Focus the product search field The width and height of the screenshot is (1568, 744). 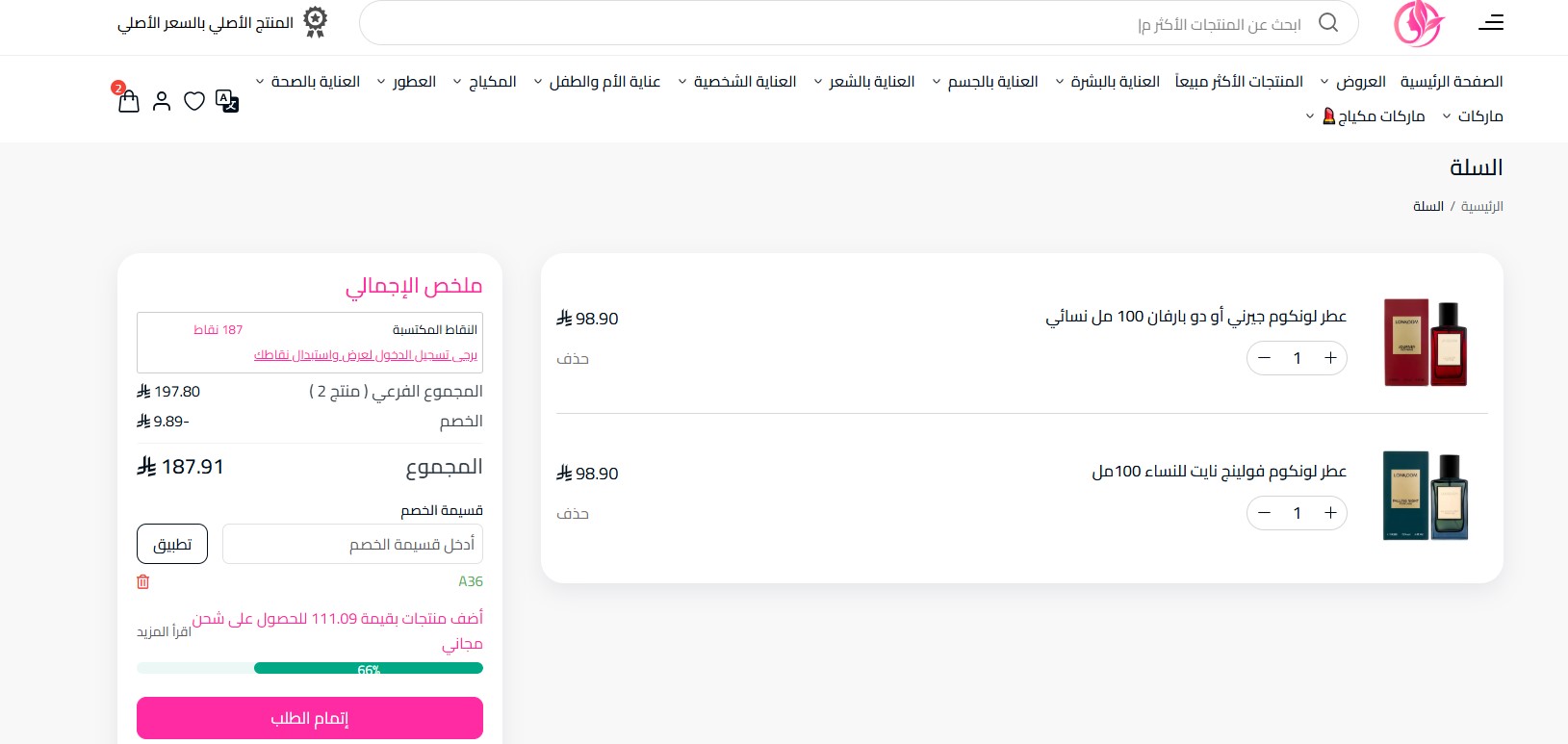tap(859, 23)
